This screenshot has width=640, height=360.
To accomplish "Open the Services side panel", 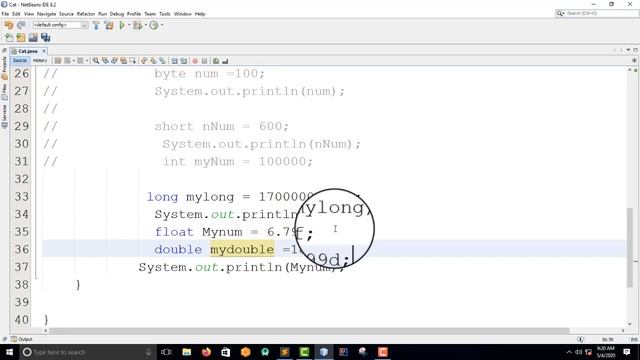I will pyautogui.click(x=4, y=117).
